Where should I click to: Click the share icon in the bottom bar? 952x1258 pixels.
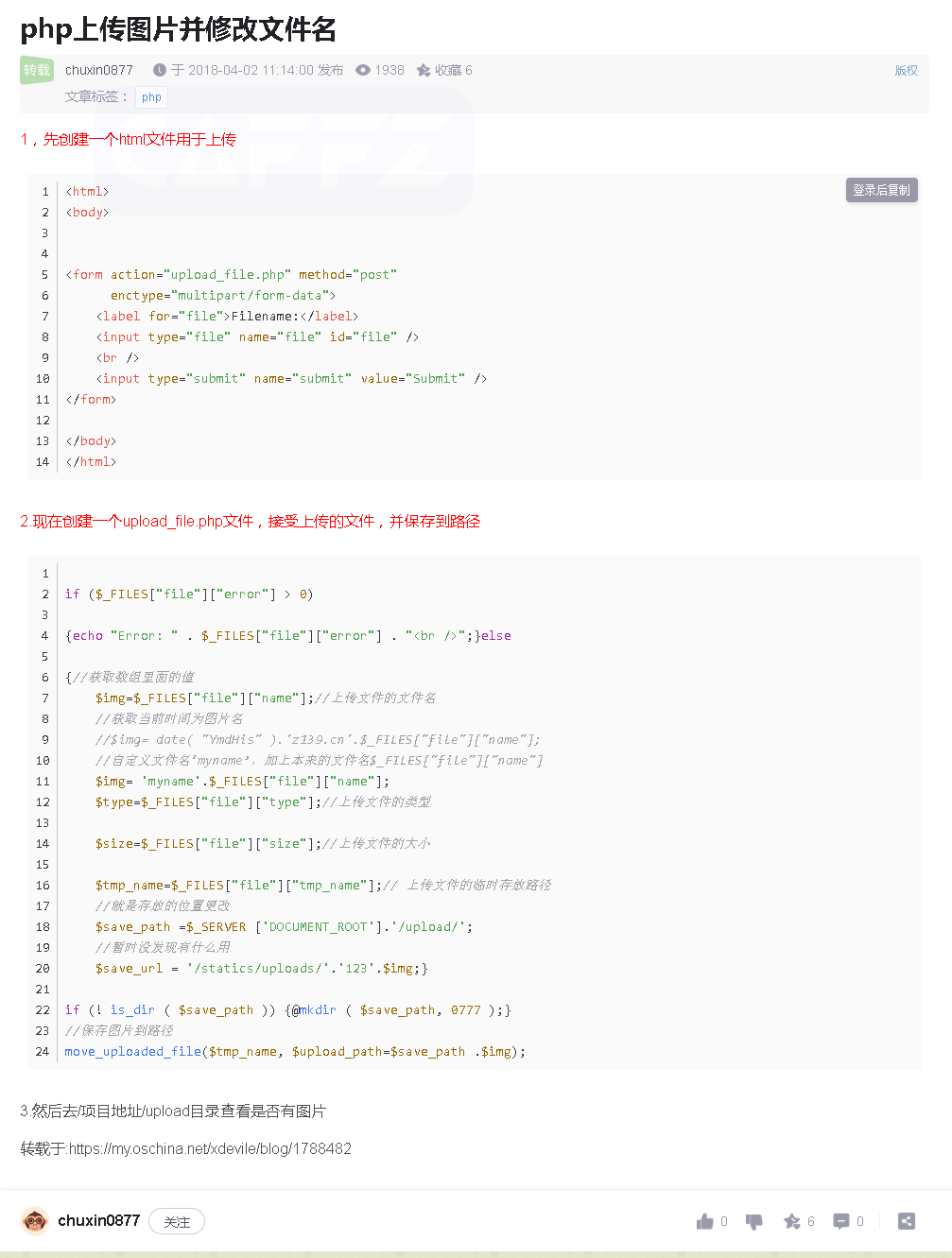(906, 1221)
